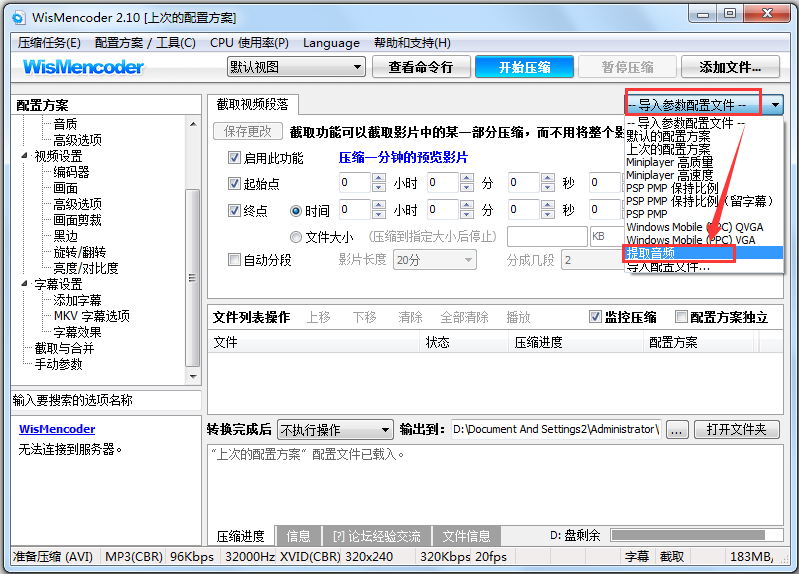The image size is (799, 574).
Task: Select the 导入配置文件... entry
Action: [x=668, y=267]
